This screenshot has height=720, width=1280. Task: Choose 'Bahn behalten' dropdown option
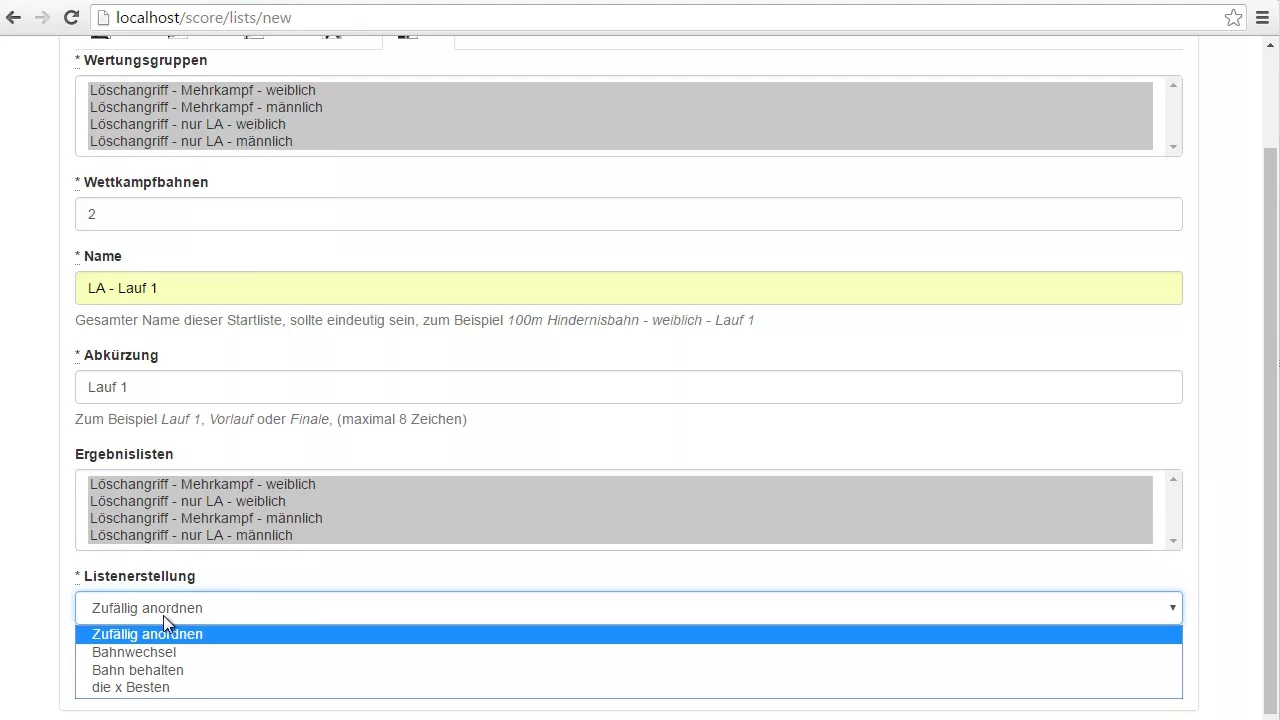[629, 670]
